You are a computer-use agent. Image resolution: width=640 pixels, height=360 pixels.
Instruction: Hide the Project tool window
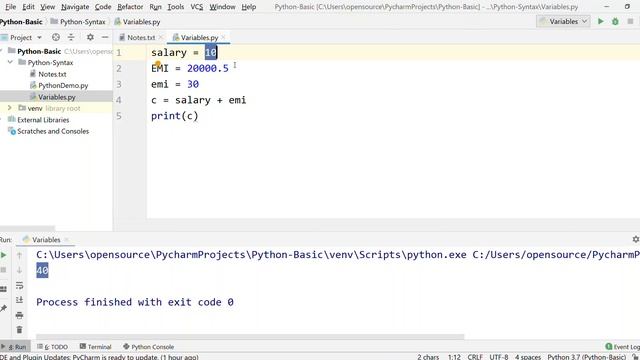[105, 37]
